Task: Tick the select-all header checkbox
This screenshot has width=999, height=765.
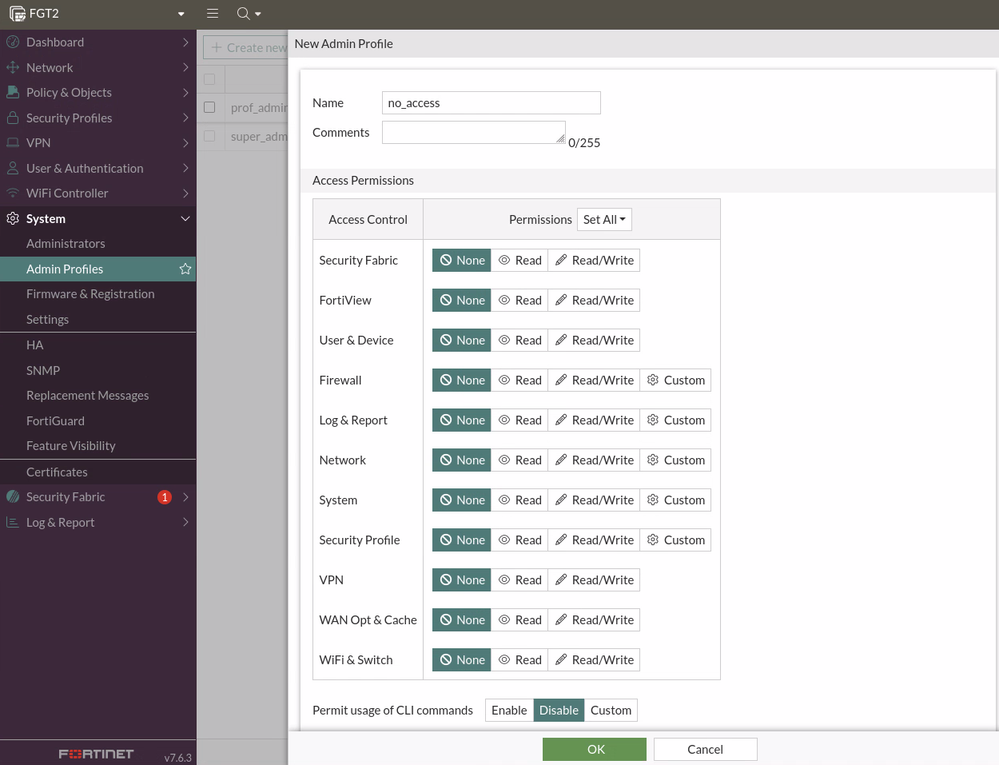Action: (210, 79)
